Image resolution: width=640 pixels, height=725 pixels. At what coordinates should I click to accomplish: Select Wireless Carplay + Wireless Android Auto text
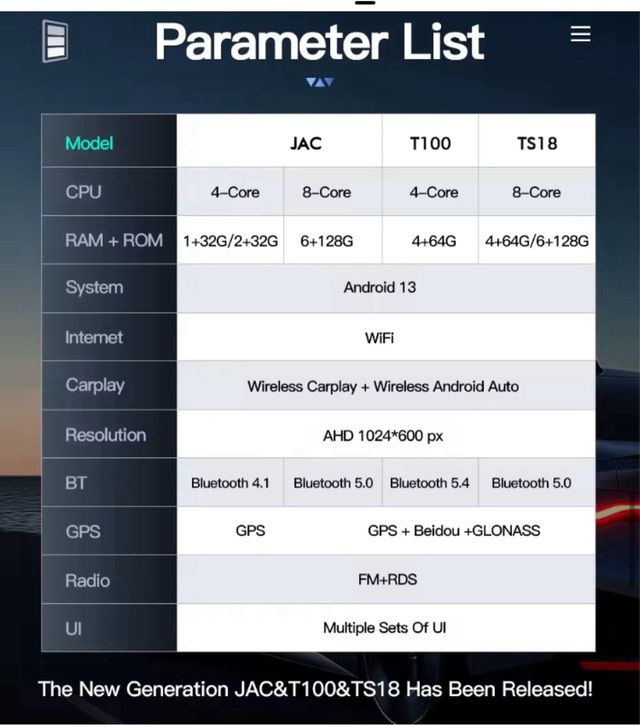(x=383, y=387)
